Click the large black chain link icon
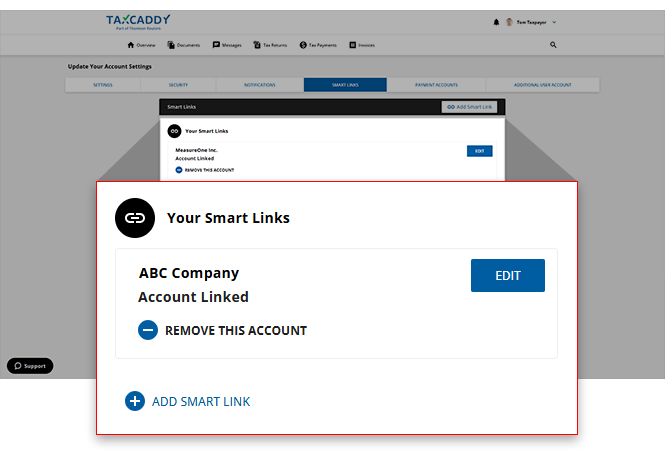665x454 pixels. (x=135, y=218)
